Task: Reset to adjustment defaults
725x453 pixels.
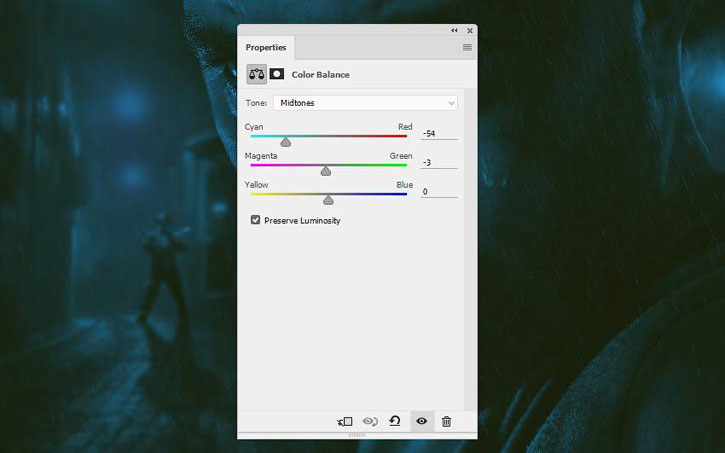Action: coord(395,421)
